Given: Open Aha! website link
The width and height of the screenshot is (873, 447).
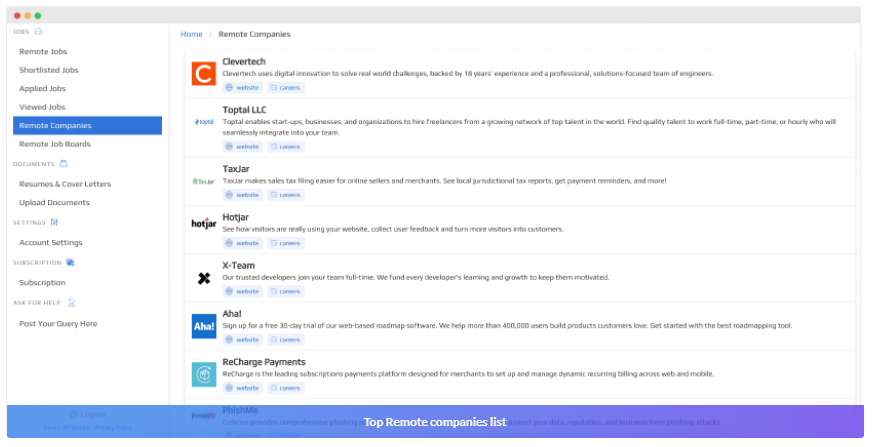Looking at the screenshot, I should pyautogui.click(x=243, y=340).
